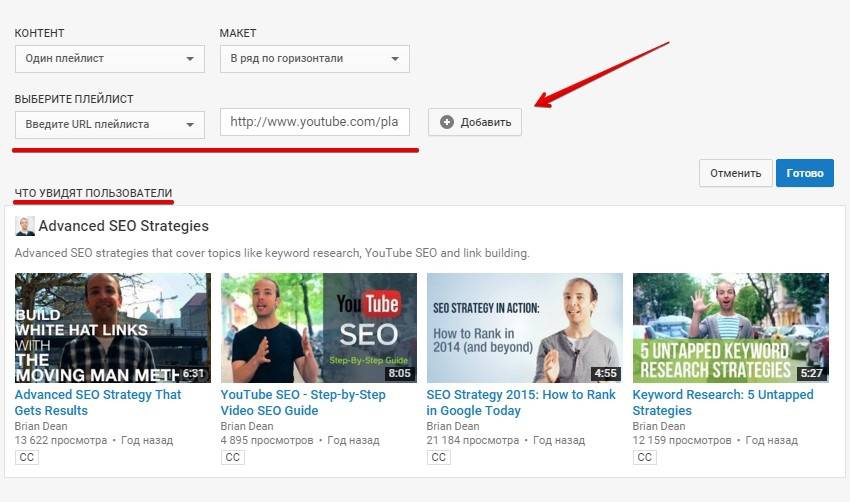Click the playlist description about keyword research

coord(272,253)
